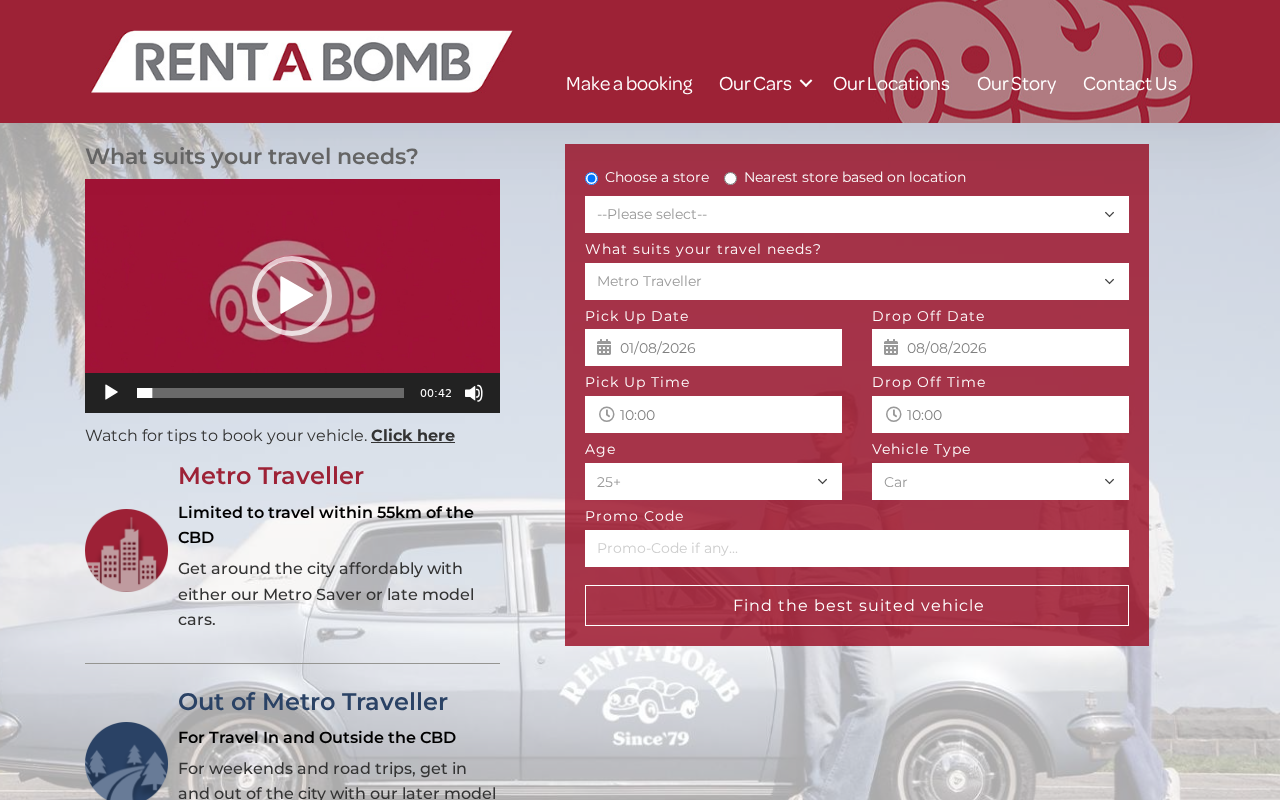Click the Pick Up Date field
The image size is (1280, 800).
[713, 347]
